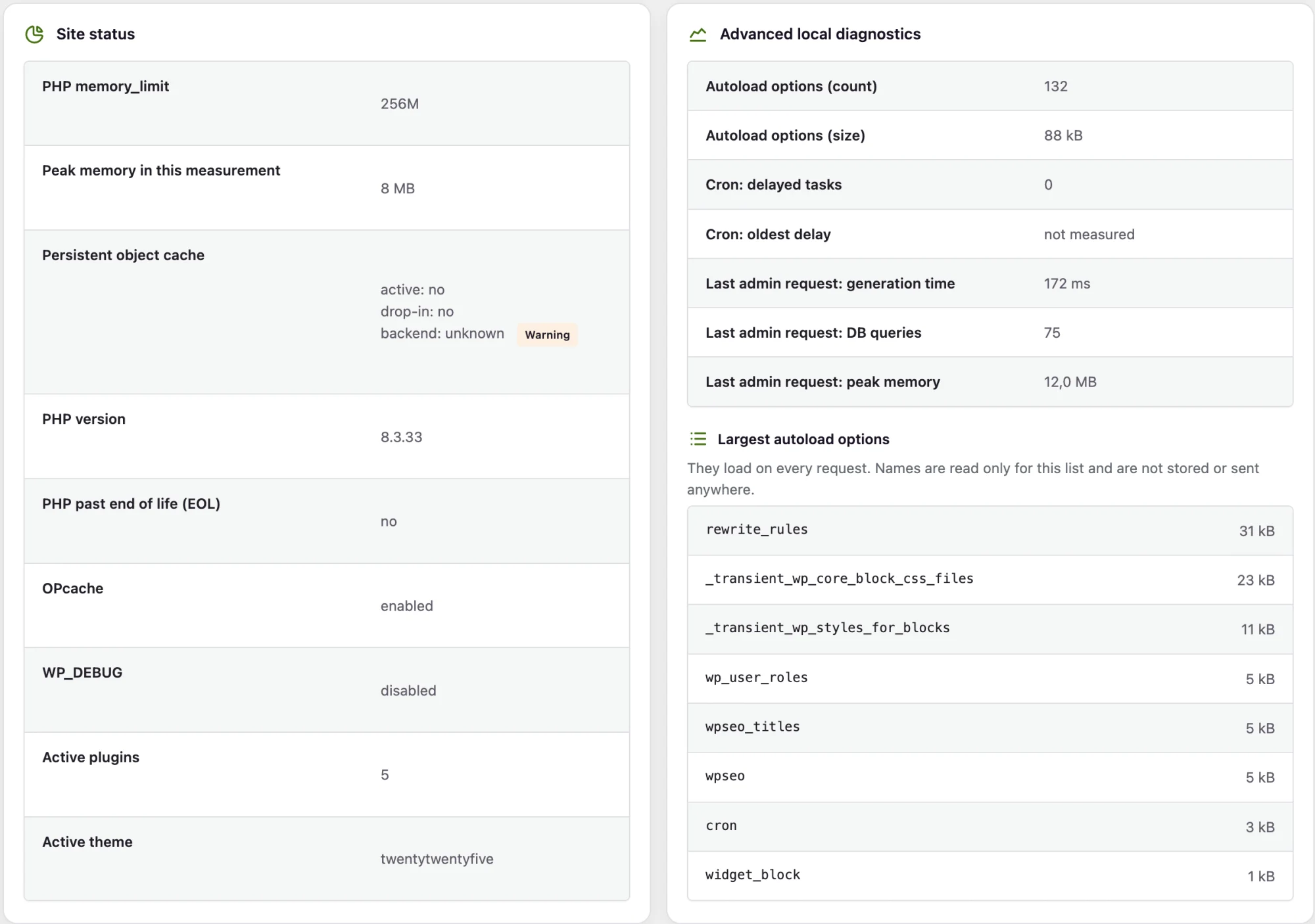Select the cron autoload option row
Viewport: 1315px width, 924px height.
[990, 827]
